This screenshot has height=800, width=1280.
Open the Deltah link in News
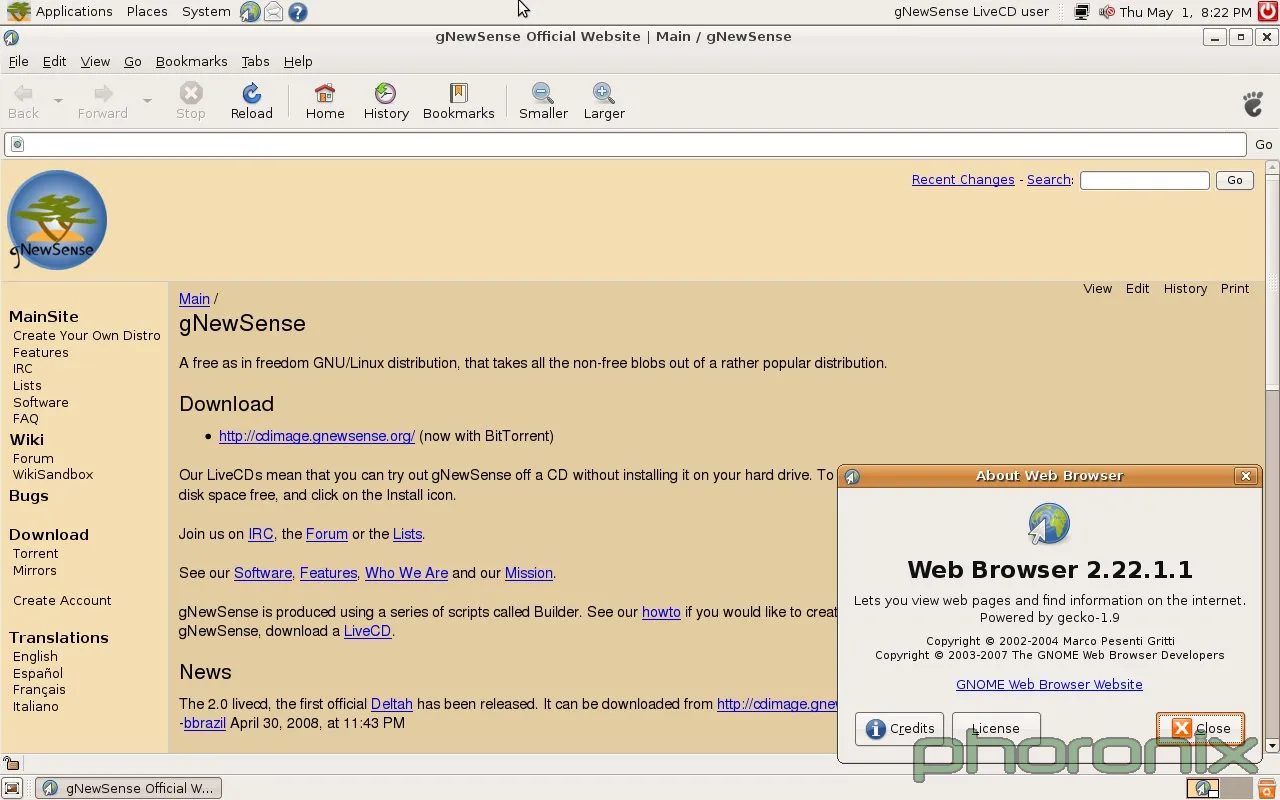(x=391, y=704)
